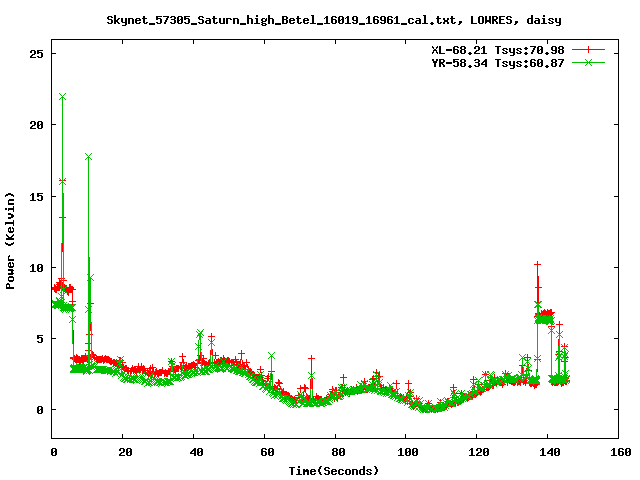Screen dimensions: 640x480
Task: Click the x-axis tick label 120
Action: (x=479, y=452)
